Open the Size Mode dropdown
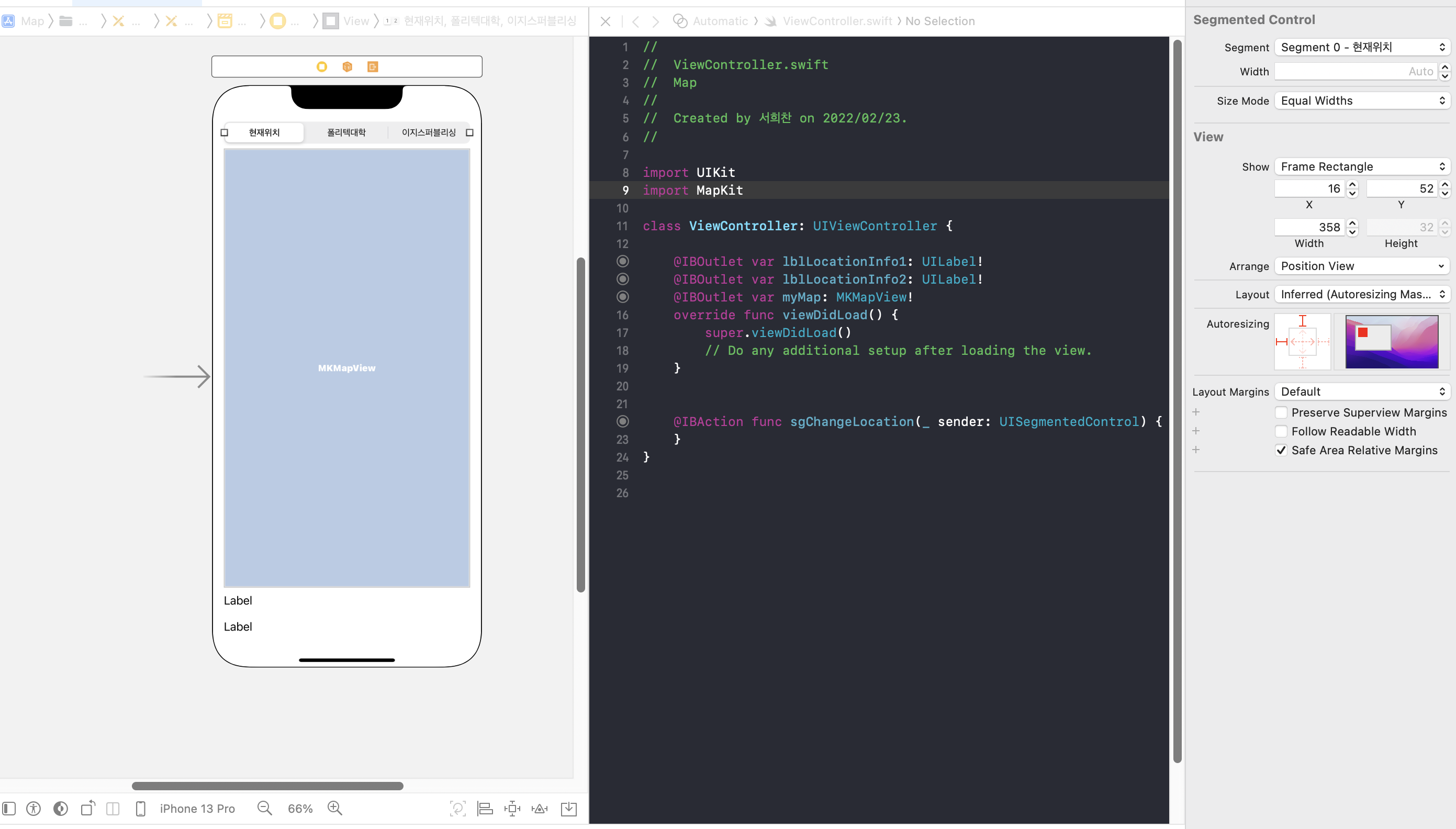 [x=1361, y=101]
